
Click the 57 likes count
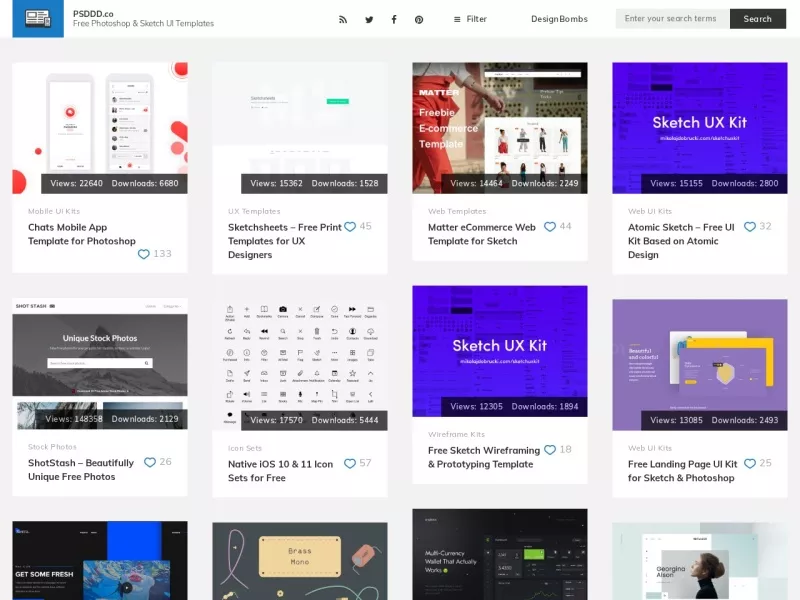(x=365, y=463)
